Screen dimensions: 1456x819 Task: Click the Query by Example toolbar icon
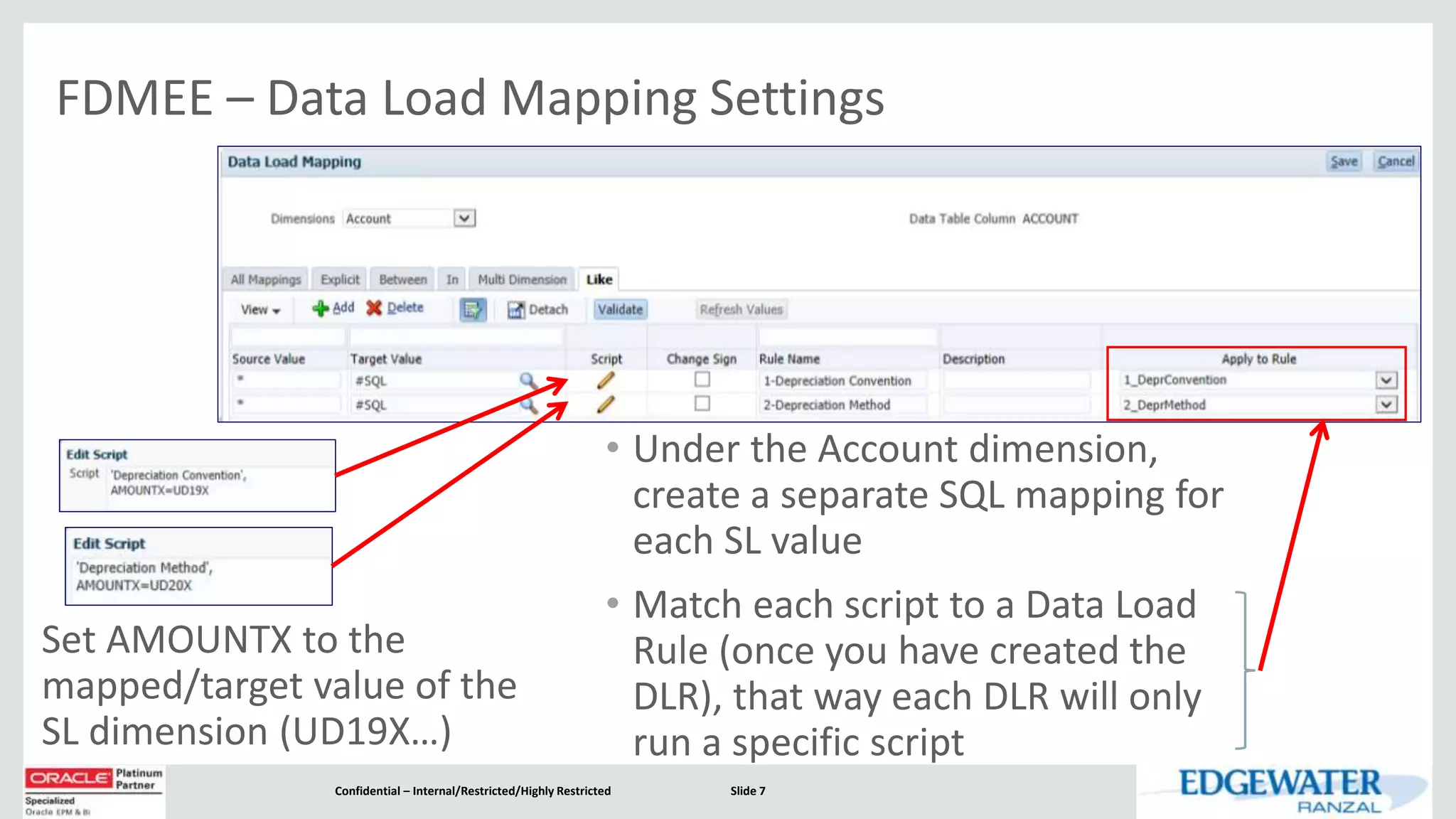pyautogui.click(x=472, y=309)
